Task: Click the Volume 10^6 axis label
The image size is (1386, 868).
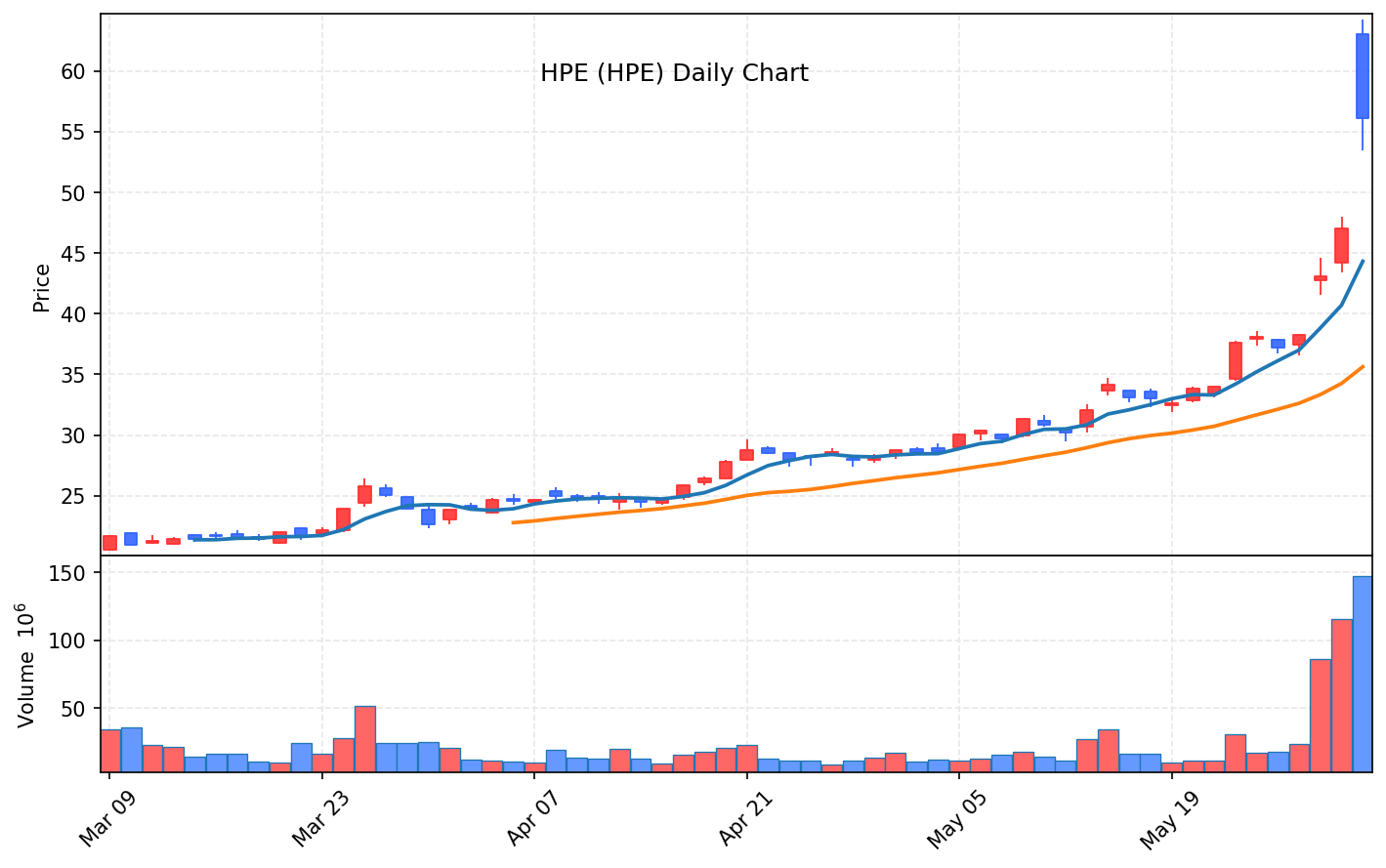Action: [x=26, y=664]
